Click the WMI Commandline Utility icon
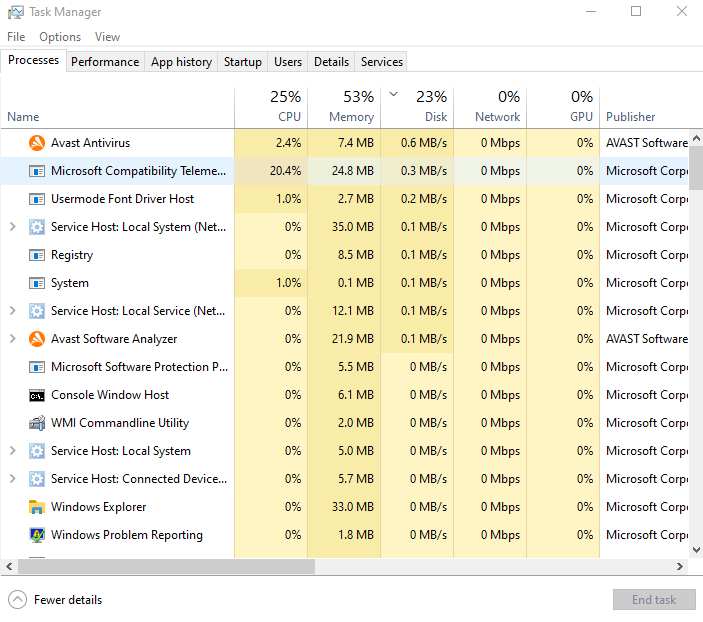703x622 pixels. tap(37, 423)
